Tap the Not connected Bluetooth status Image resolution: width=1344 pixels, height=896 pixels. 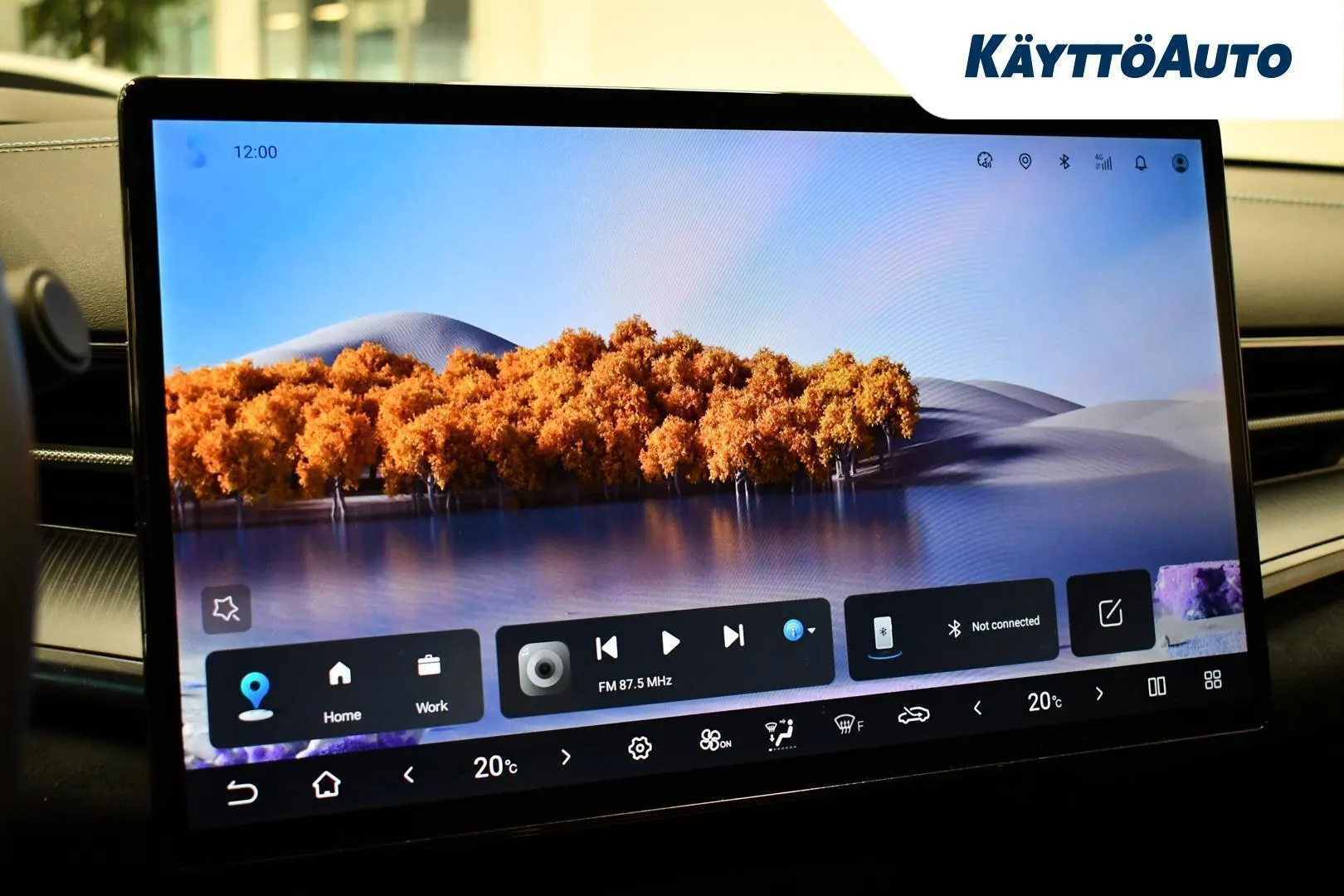click(x=994, y=626)
